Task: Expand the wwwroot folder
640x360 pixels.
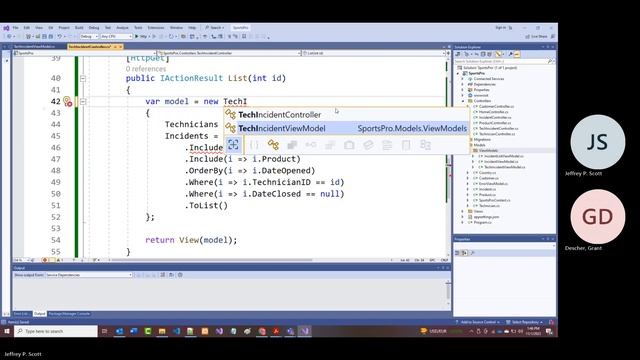Action: tap(463, 95)
